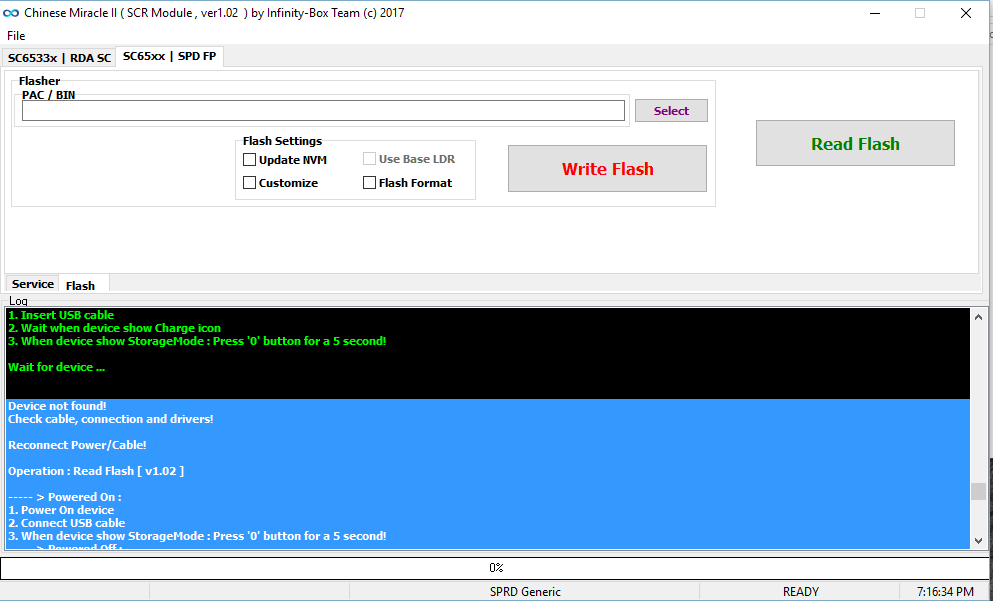Select the SC65xx | SPD FP tab

pyautogui.click(x=170, y=56)
